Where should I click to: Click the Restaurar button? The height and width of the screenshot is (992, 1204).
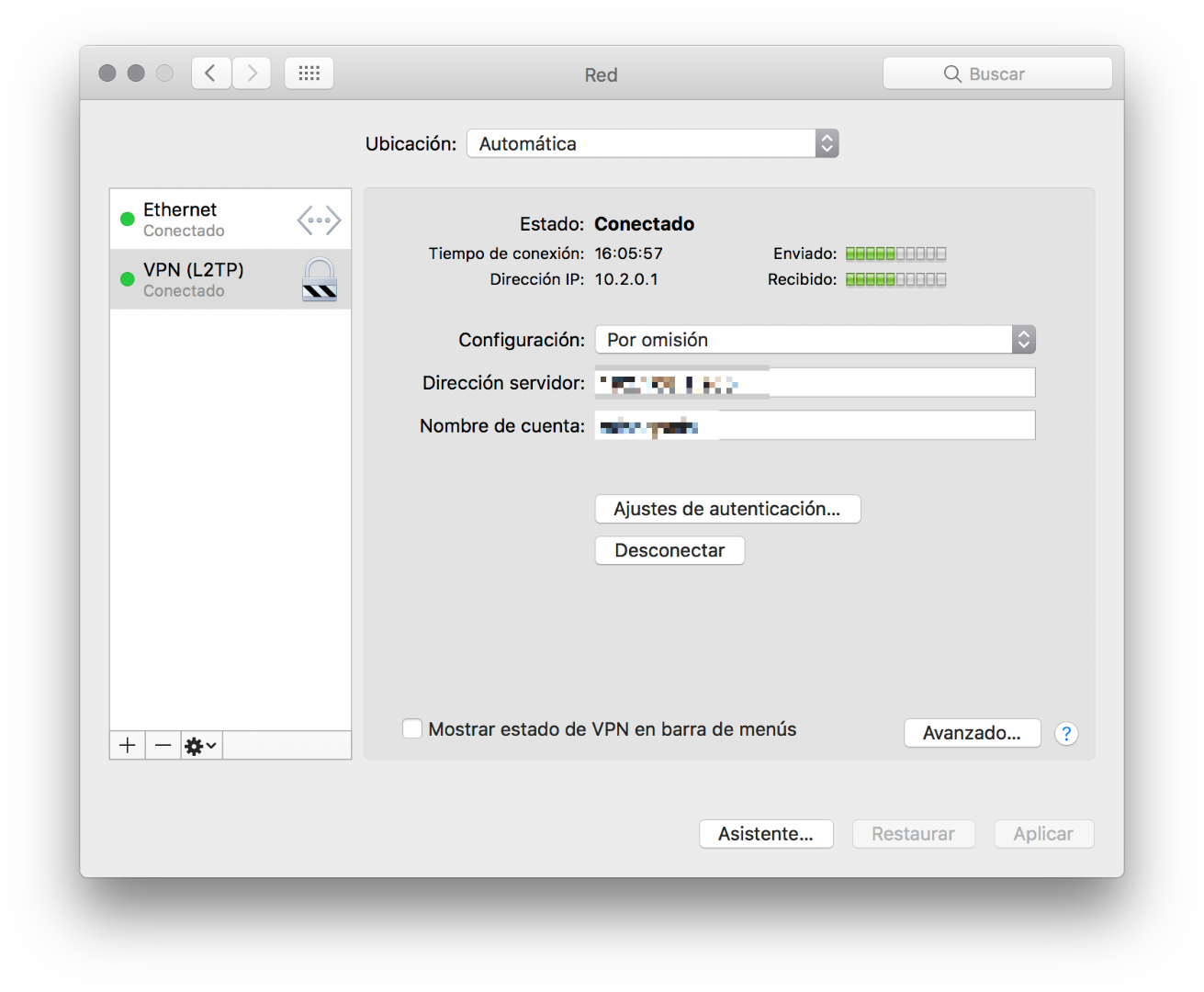pyautogui.click(x=913, y=834)
